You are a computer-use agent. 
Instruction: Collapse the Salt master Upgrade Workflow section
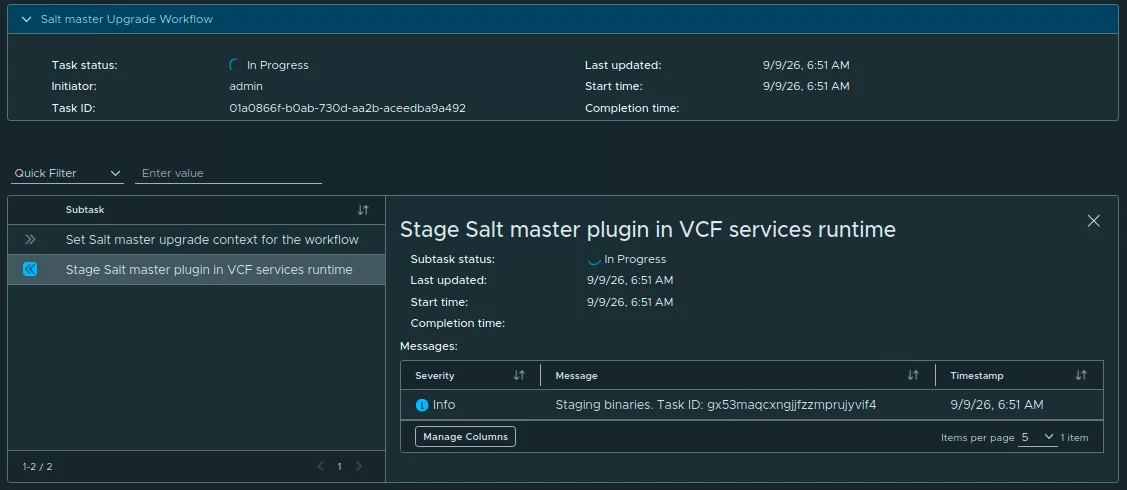27,19
